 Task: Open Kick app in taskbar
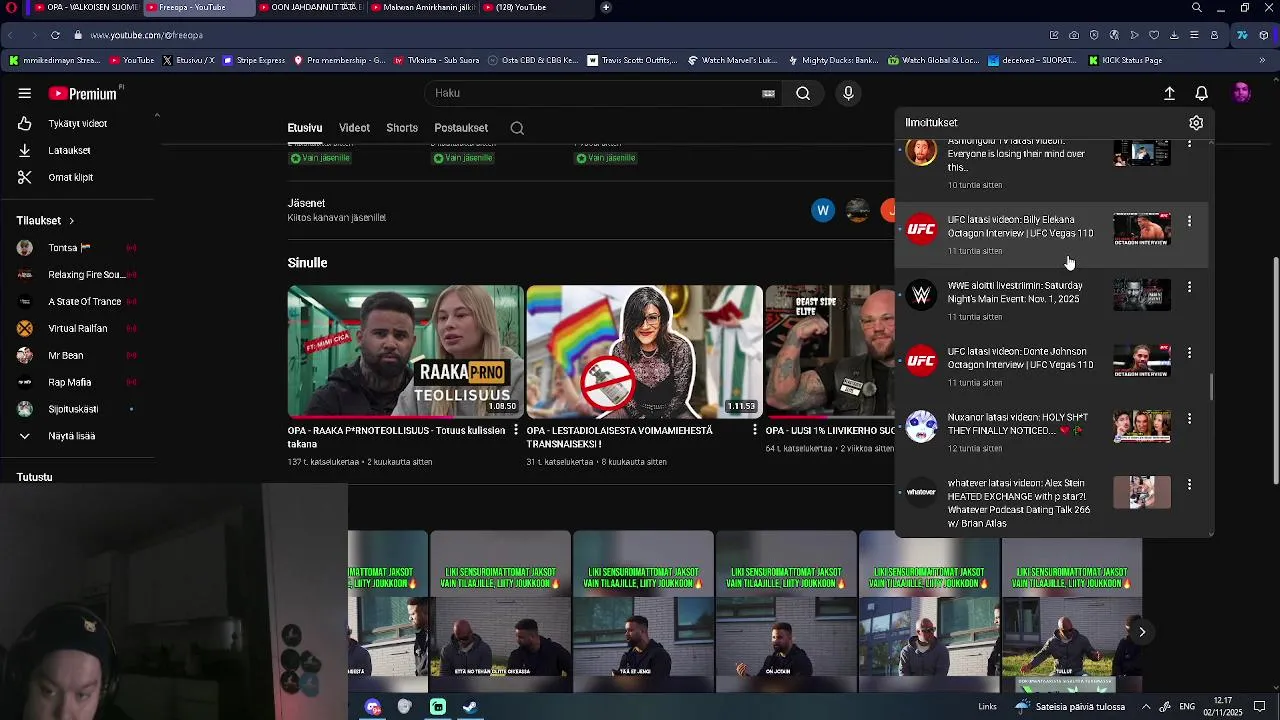click(438, 707)
